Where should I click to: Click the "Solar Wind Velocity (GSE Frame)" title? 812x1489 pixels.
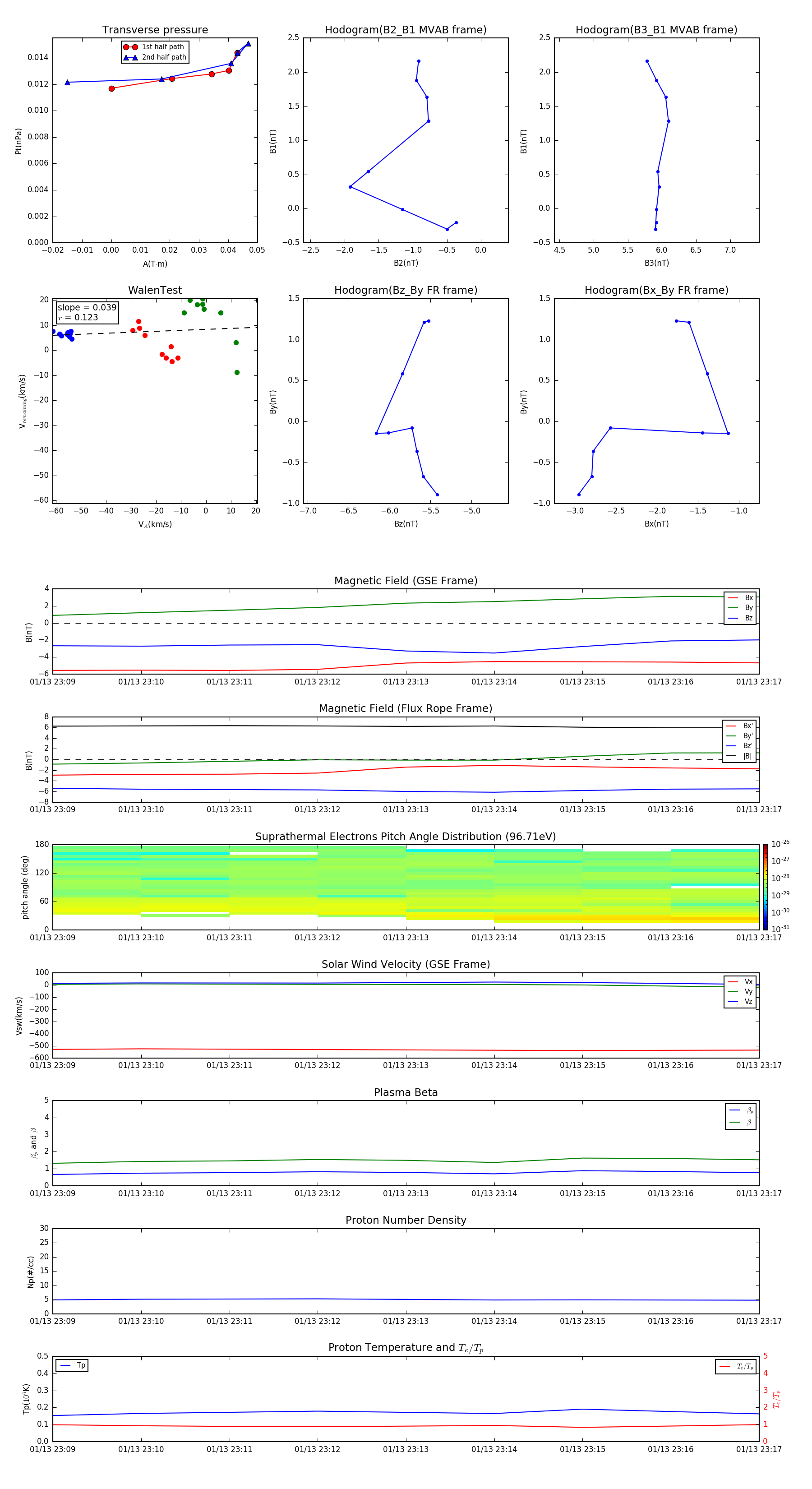[x=406, y=965]
